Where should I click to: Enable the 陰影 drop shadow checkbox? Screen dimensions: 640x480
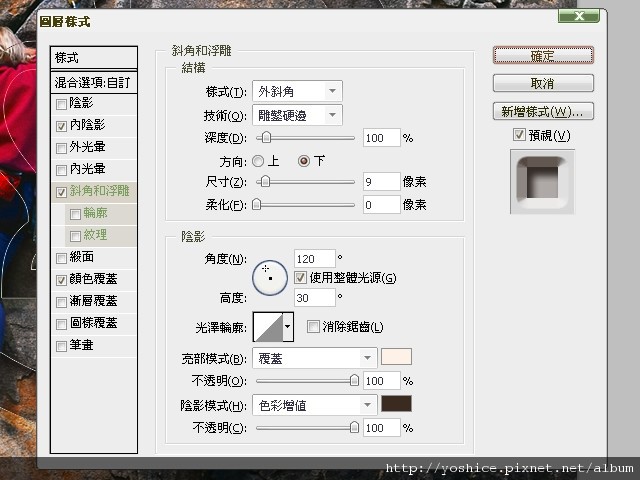[61, 104]
